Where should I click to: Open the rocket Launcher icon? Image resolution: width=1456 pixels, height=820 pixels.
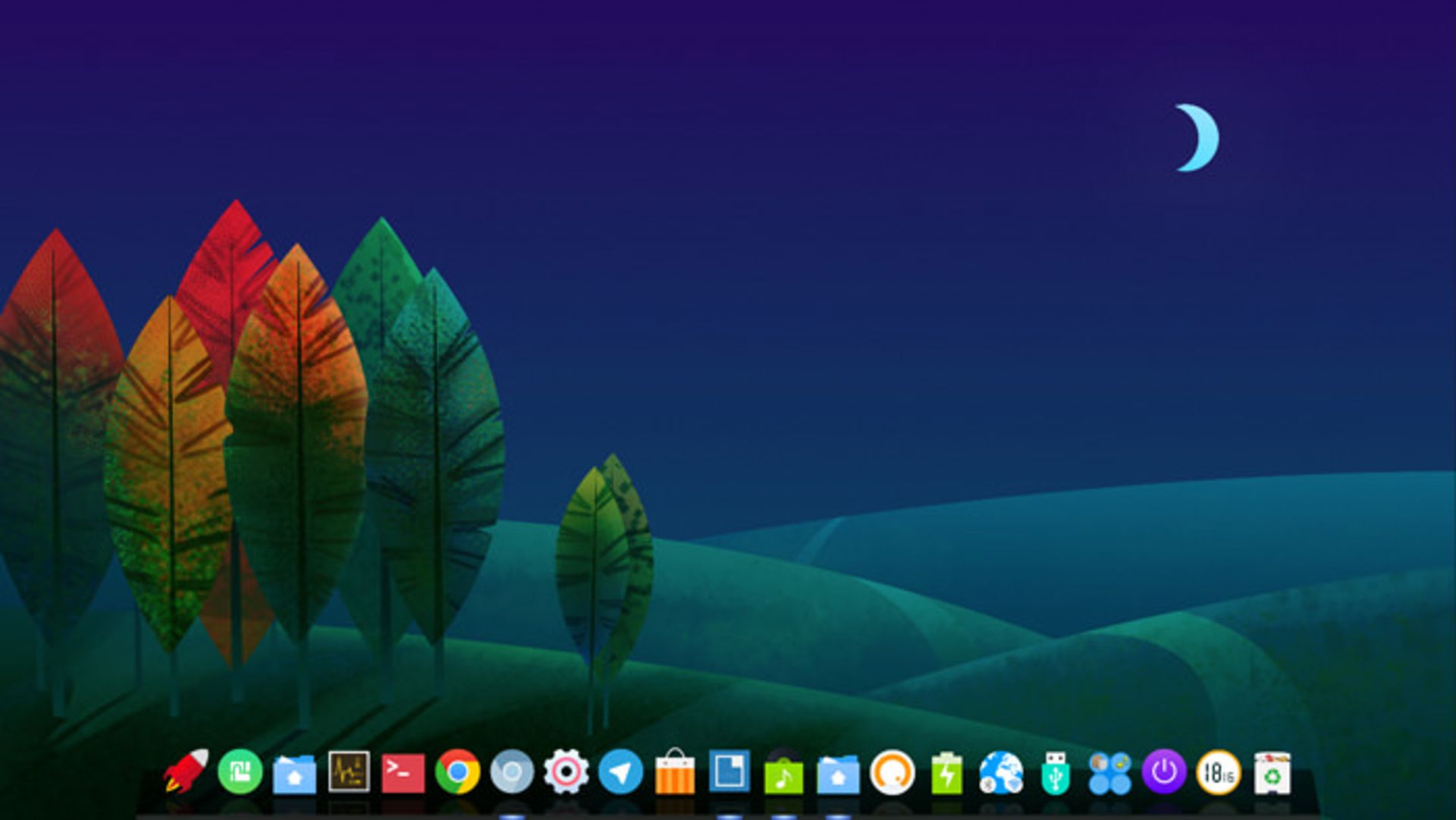tap(186, 772)
